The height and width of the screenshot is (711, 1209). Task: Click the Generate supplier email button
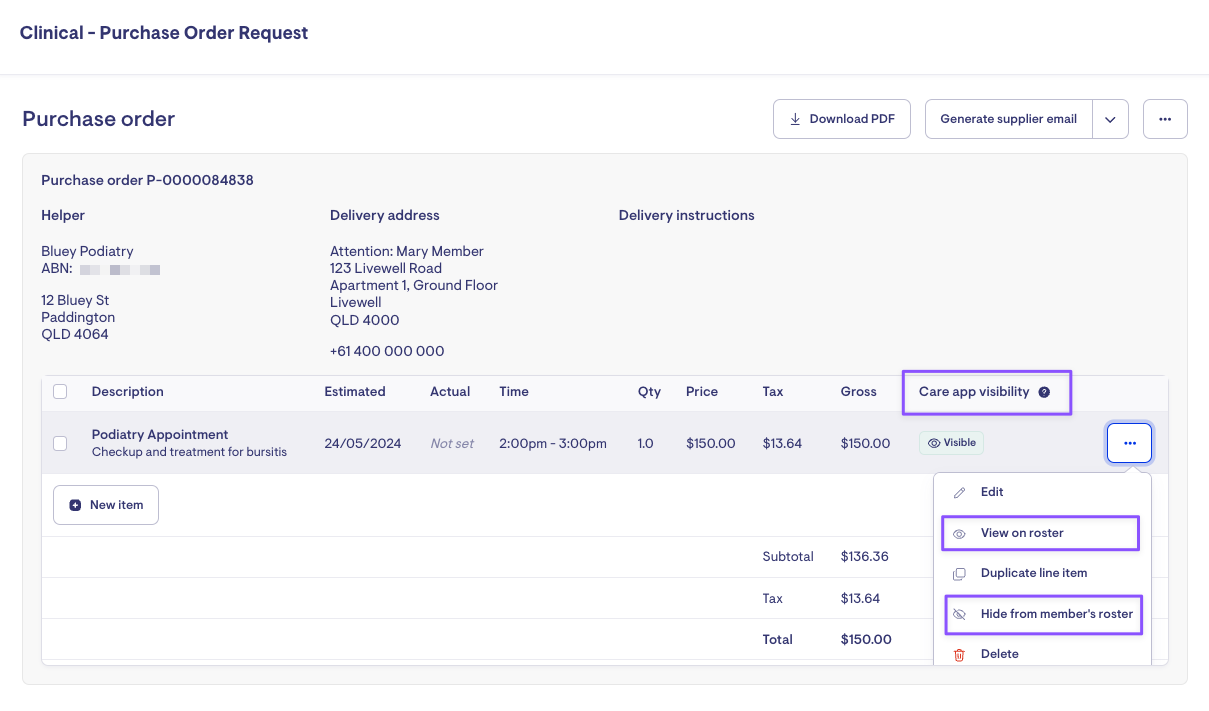[1008, 119]
